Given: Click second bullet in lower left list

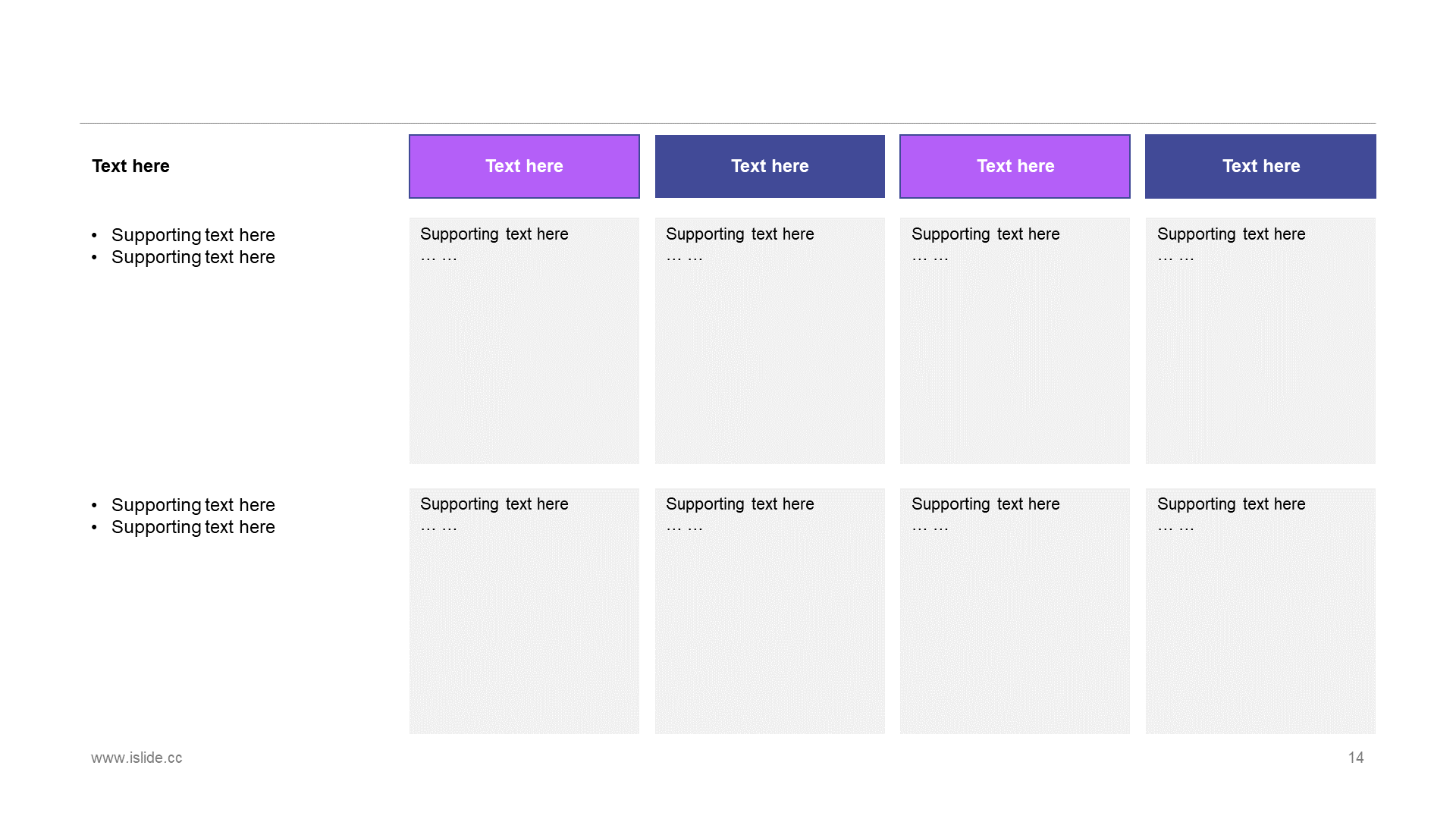Looking at the screenshot, I should 183,527.
